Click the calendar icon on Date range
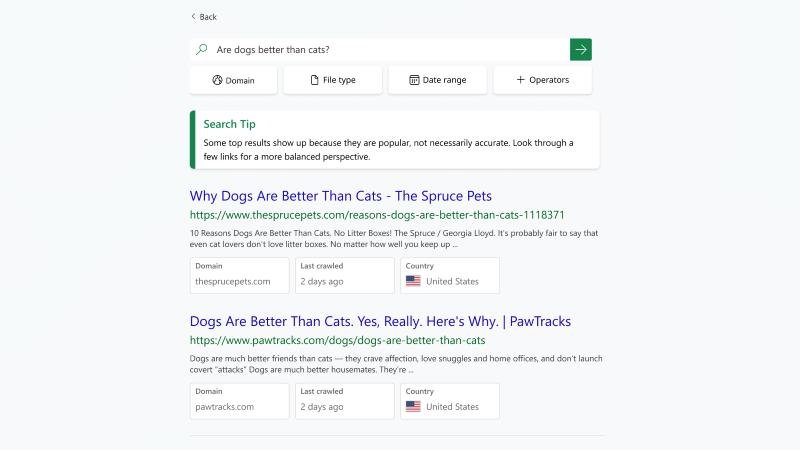The image size is (800, 450). click(414, 80)
